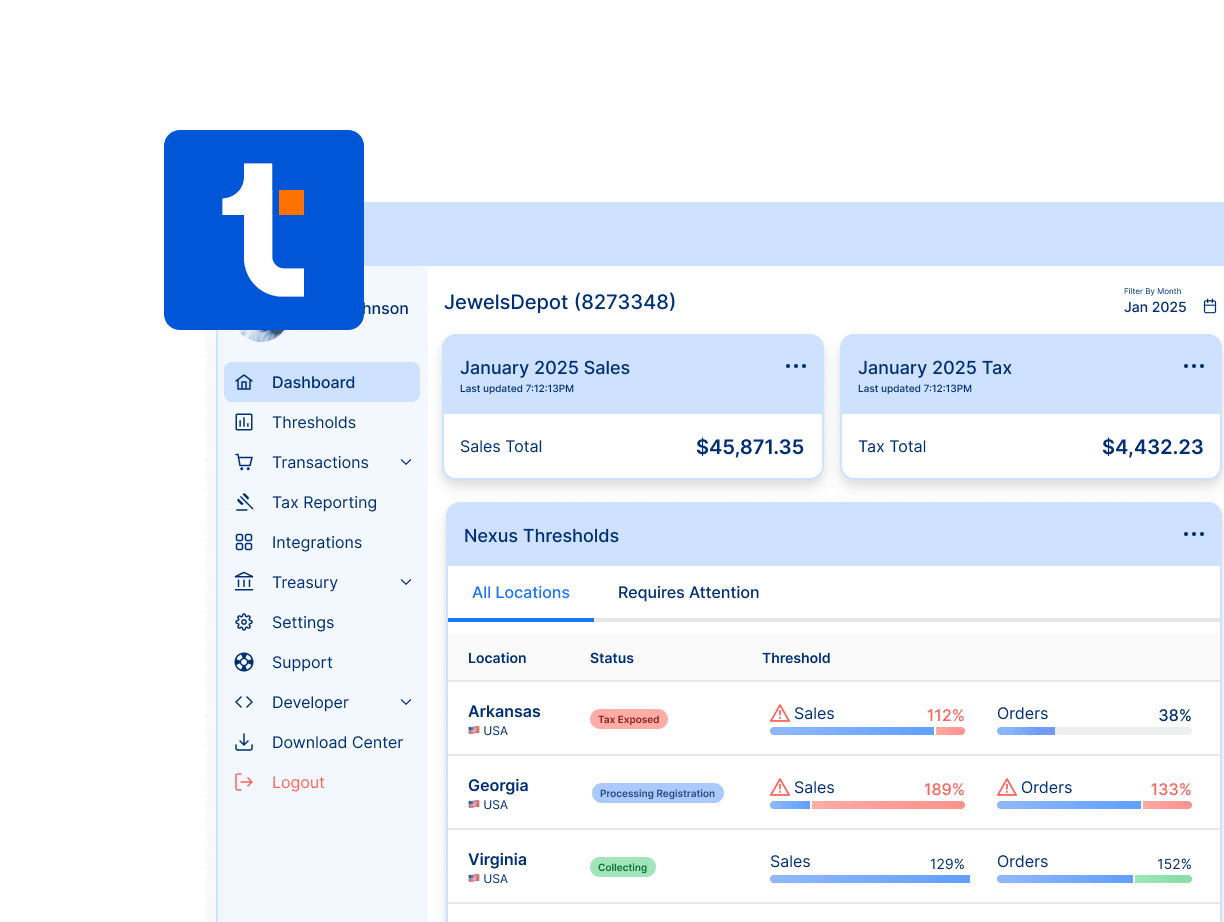This screenshot has height=922, width=1224.
Task: Open January 2025 Tax card options menu
Action: tap(1194, 366)
